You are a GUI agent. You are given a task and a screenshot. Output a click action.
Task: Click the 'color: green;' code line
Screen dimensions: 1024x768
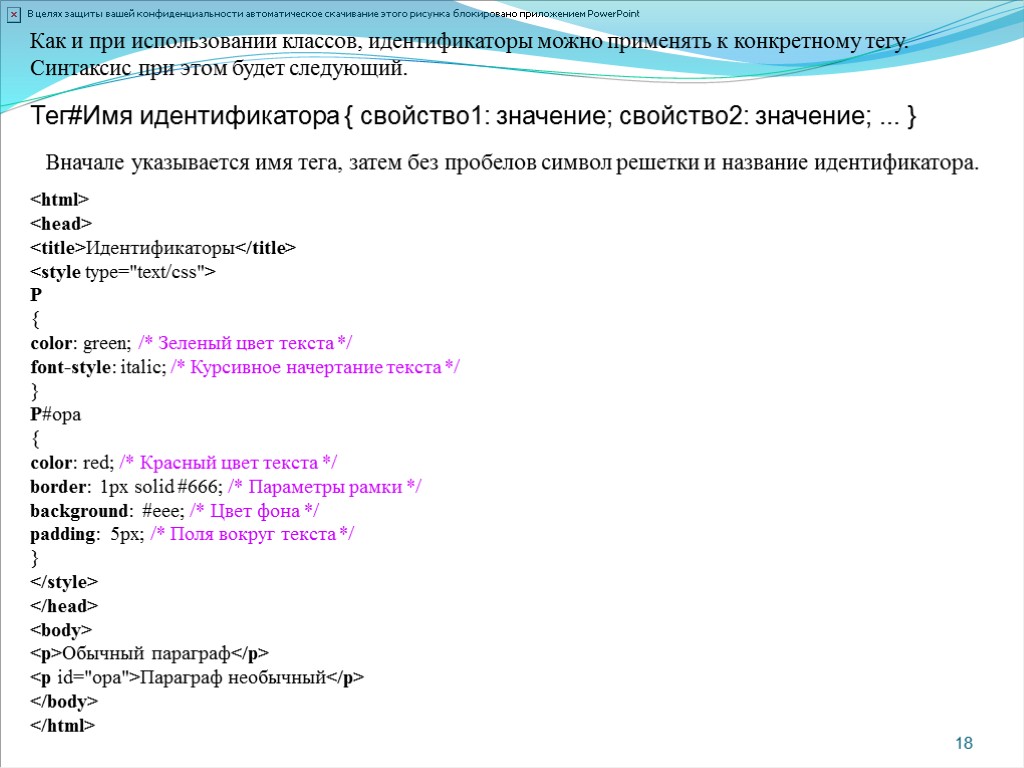(191, 343)
